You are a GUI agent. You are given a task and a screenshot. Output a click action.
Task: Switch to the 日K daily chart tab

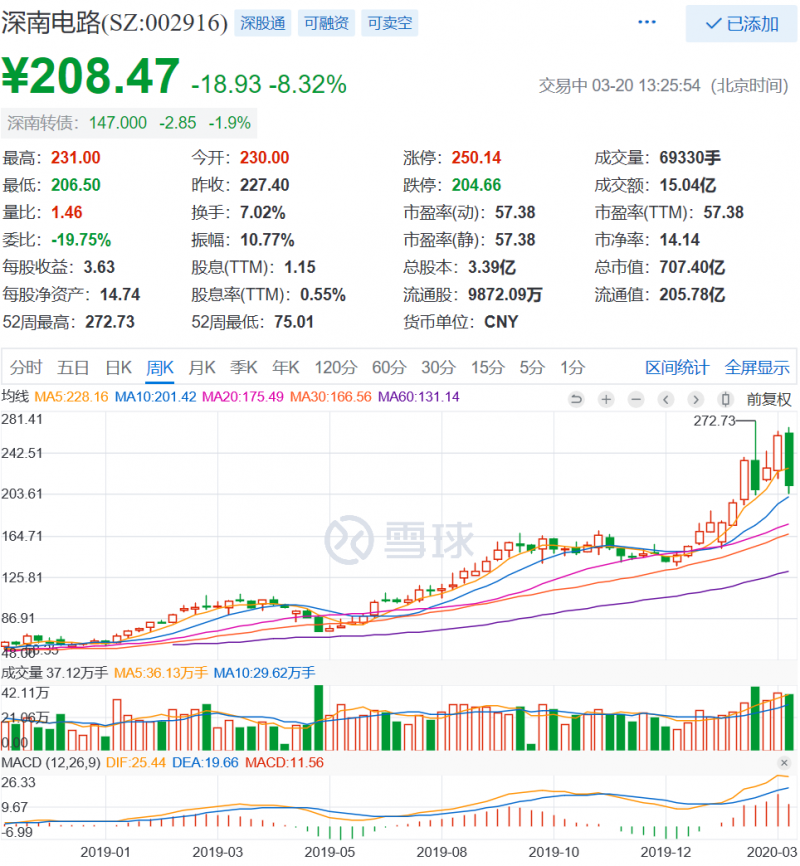point(118,368)
